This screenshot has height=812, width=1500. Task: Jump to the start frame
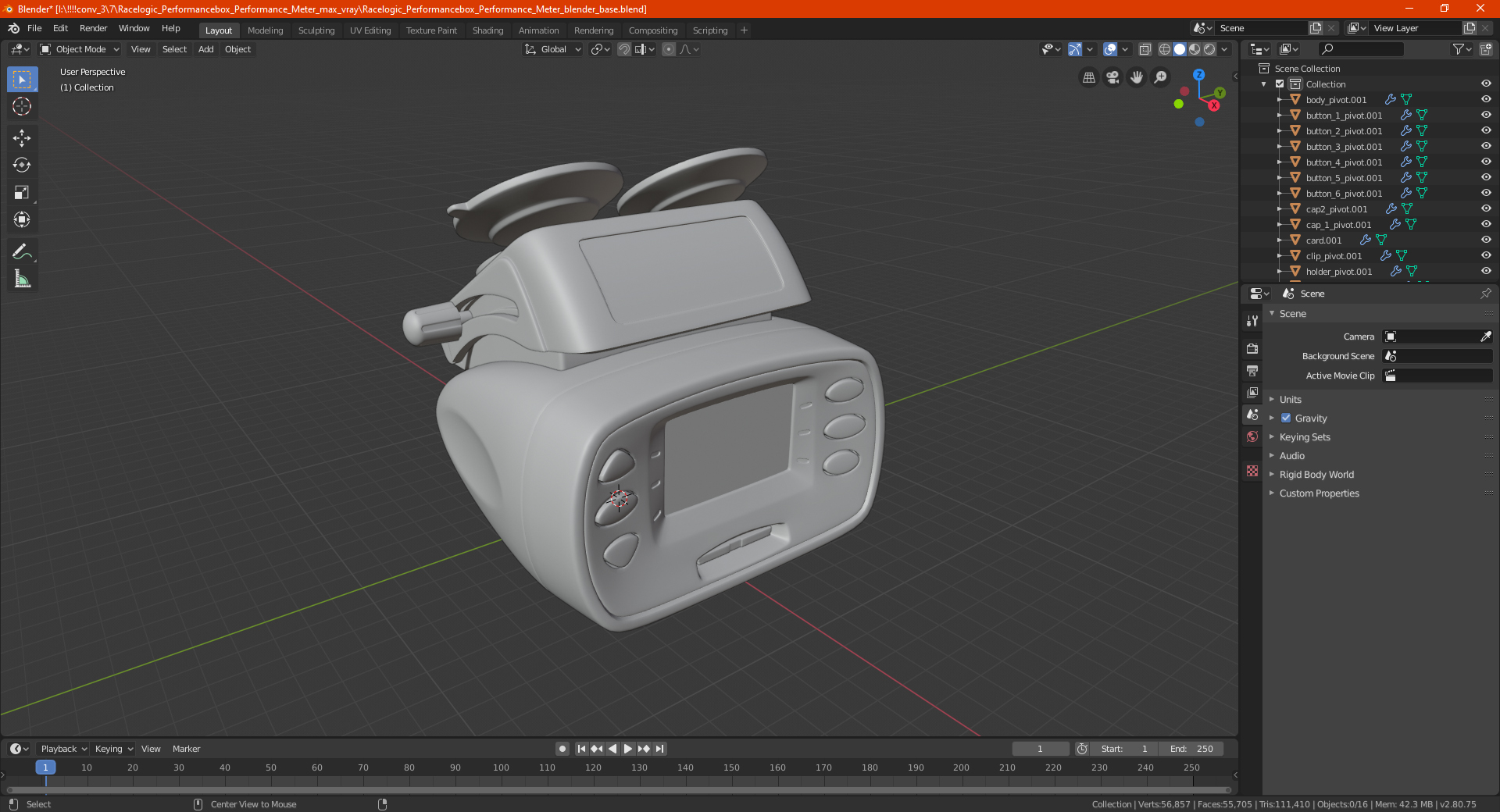[581, 749]
